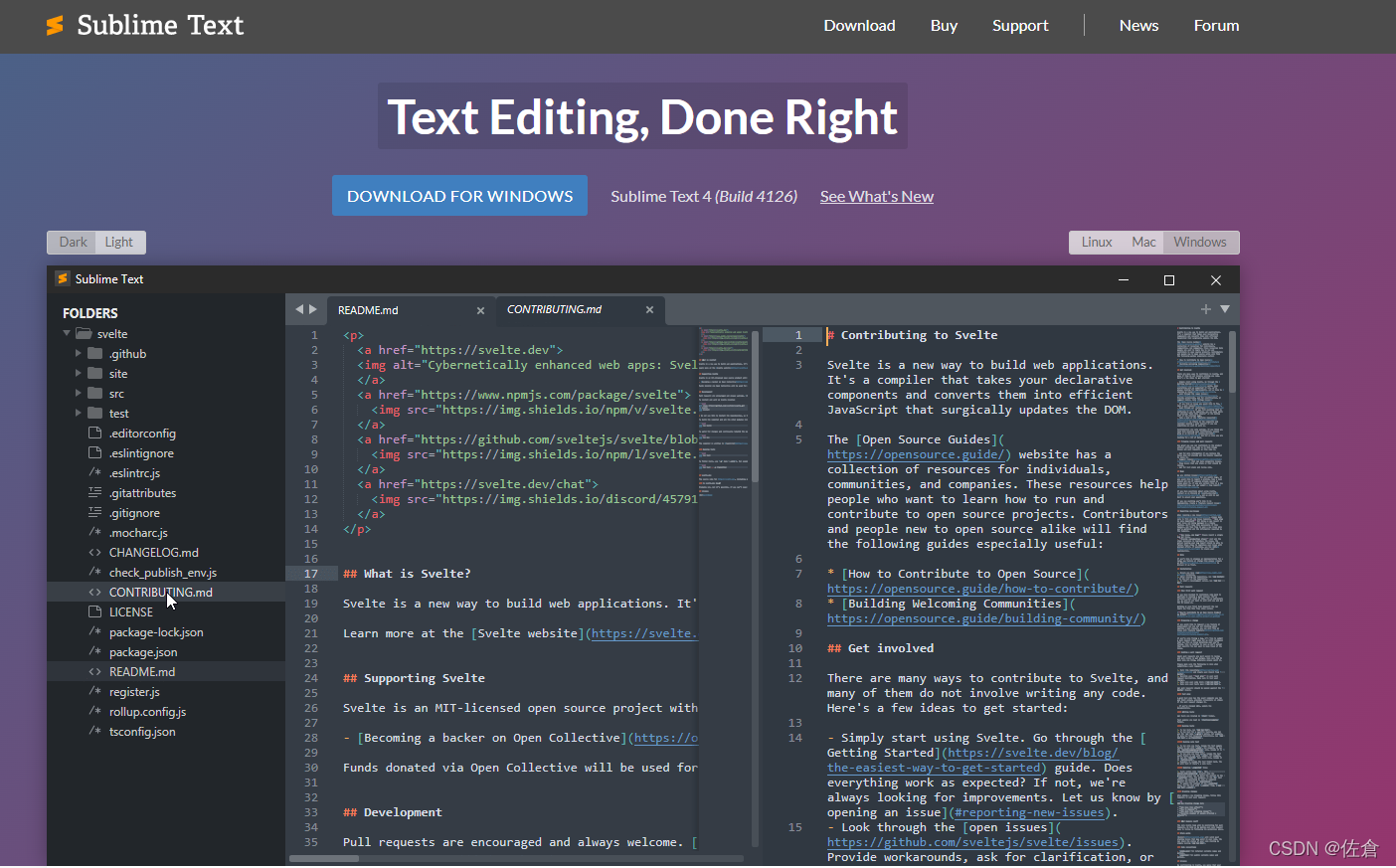This screenshot has width=1396, height=868.
Task: Click line number 17 in left gutter
Action: coord(311,574)
